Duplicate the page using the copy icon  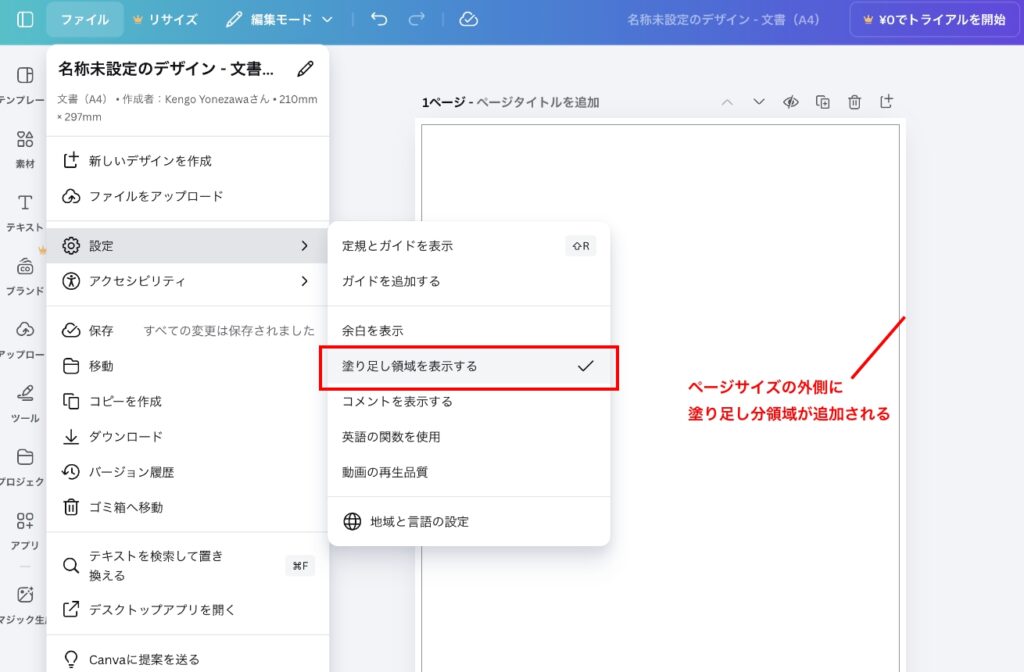point(821,101)
